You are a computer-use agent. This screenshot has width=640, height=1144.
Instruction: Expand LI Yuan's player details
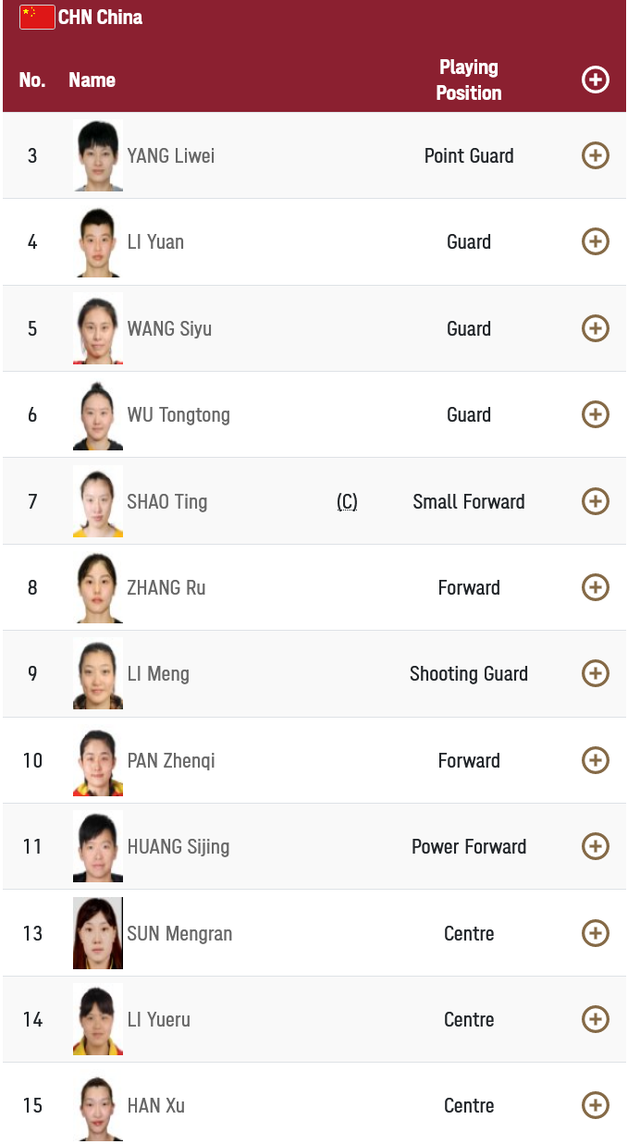point(595,241)
